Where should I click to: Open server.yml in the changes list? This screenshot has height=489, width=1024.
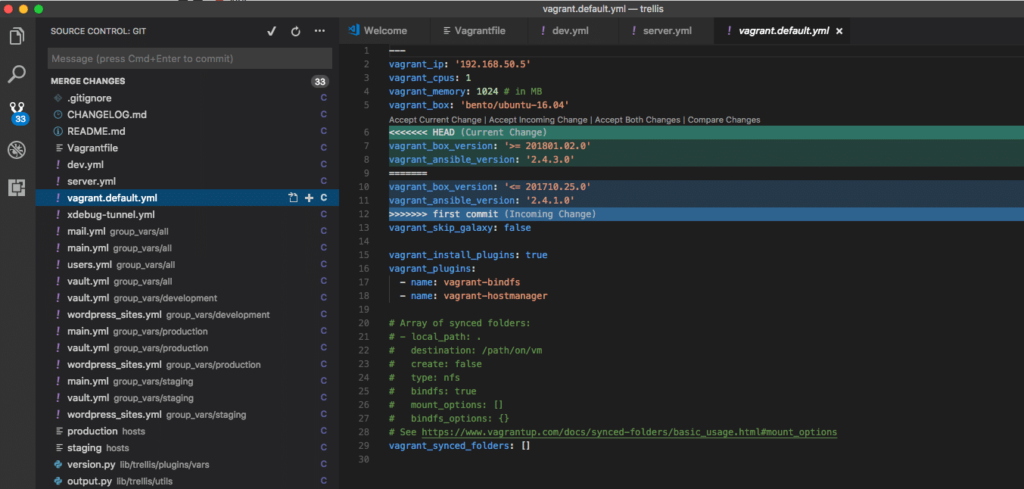pos(187,181)
